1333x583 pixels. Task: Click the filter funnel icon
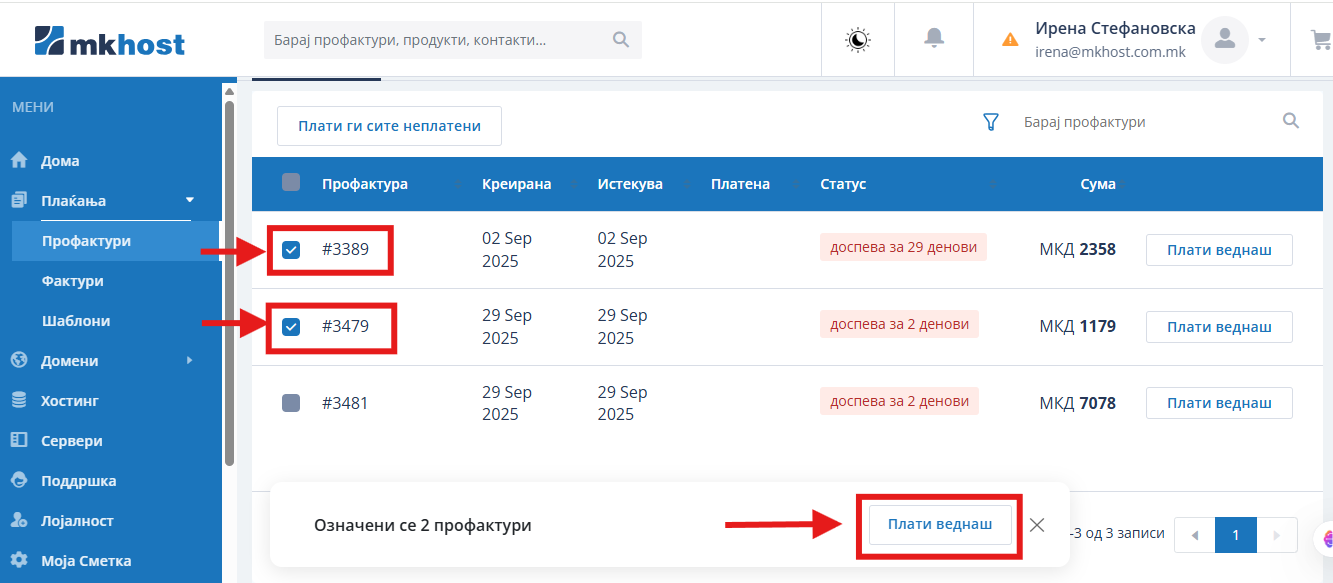991,122
